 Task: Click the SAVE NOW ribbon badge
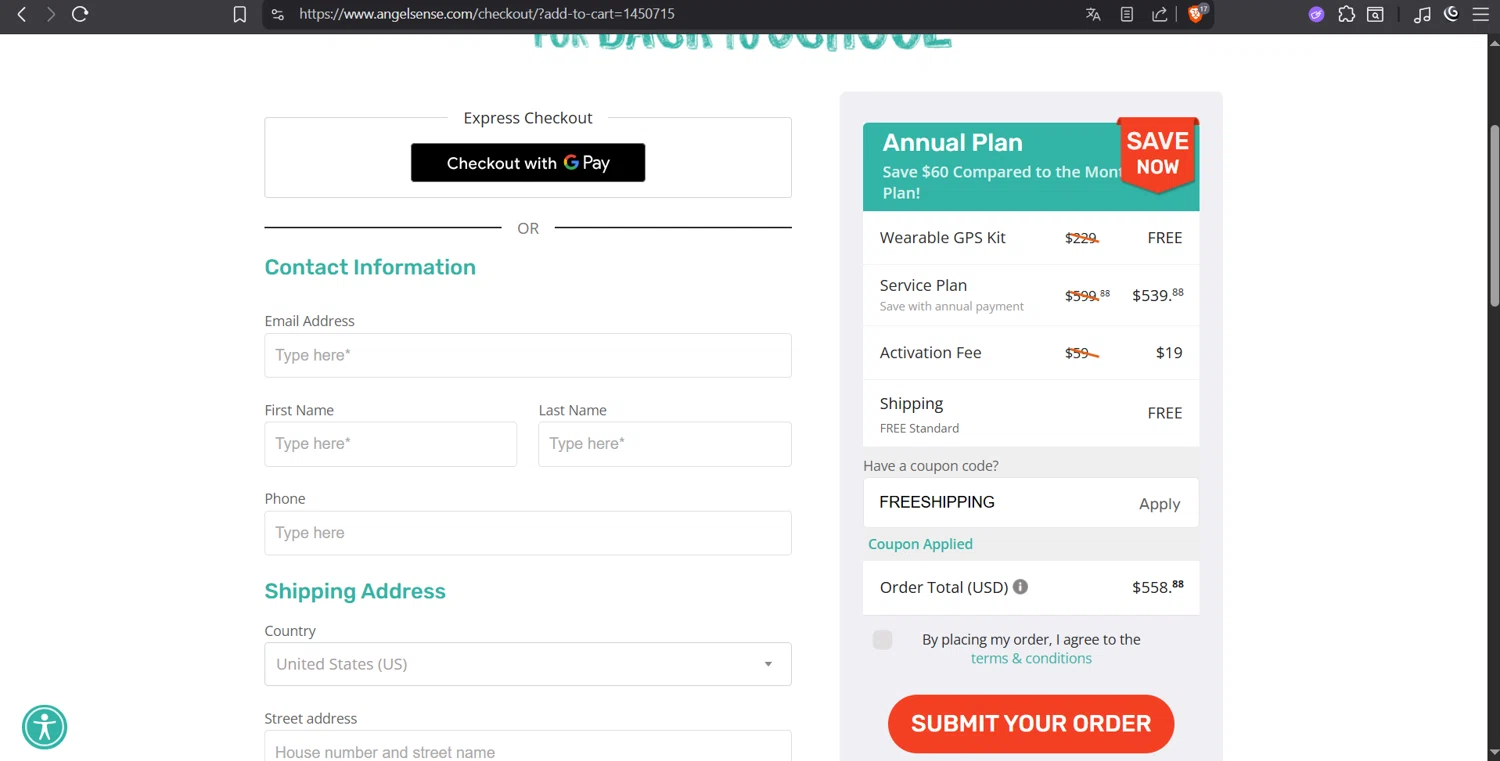pyautogui.click(x=1157, y=154)
